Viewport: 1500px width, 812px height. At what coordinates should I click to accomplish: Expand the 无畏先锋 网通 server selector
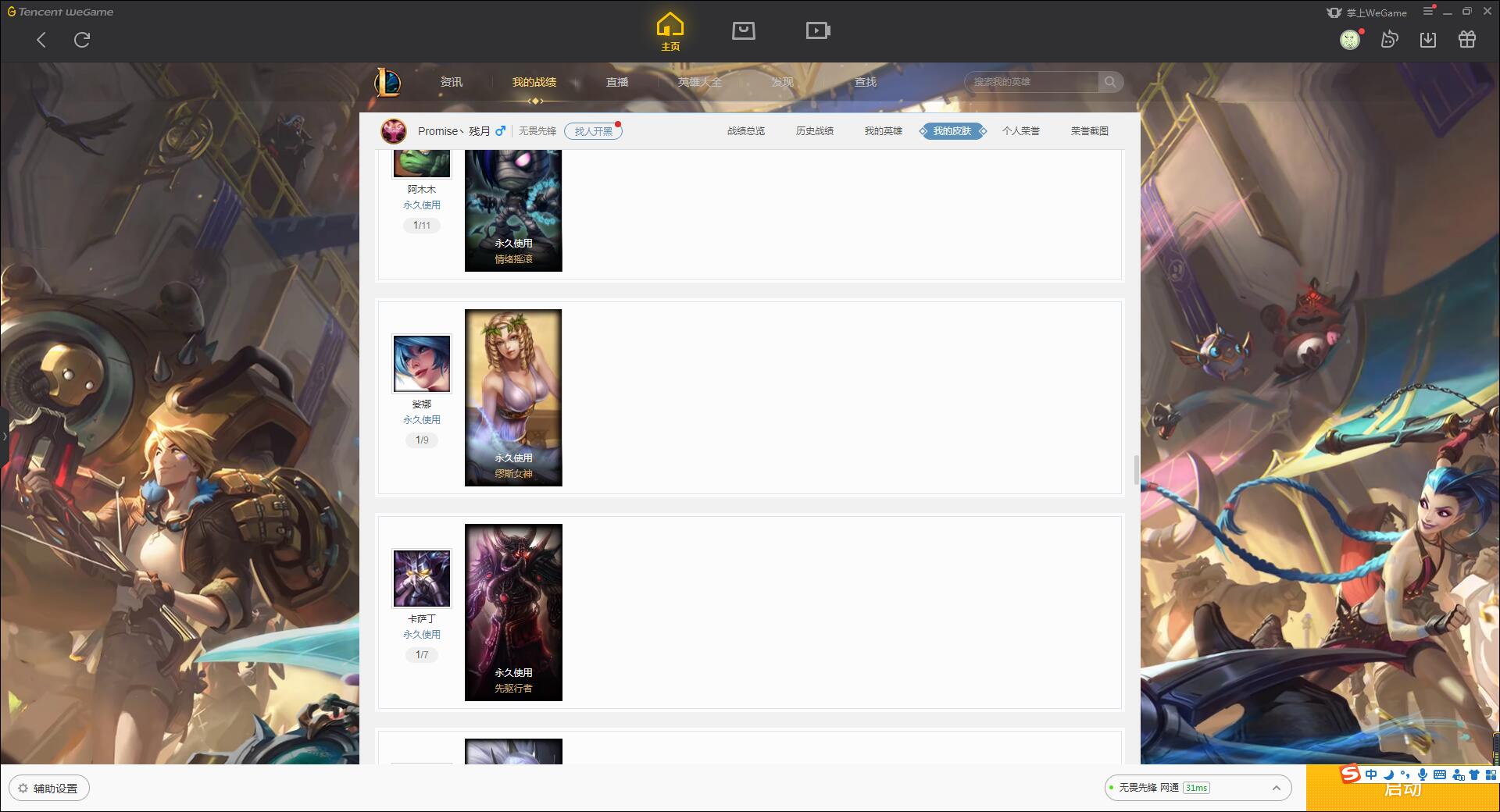click(x=1197, y=788)
